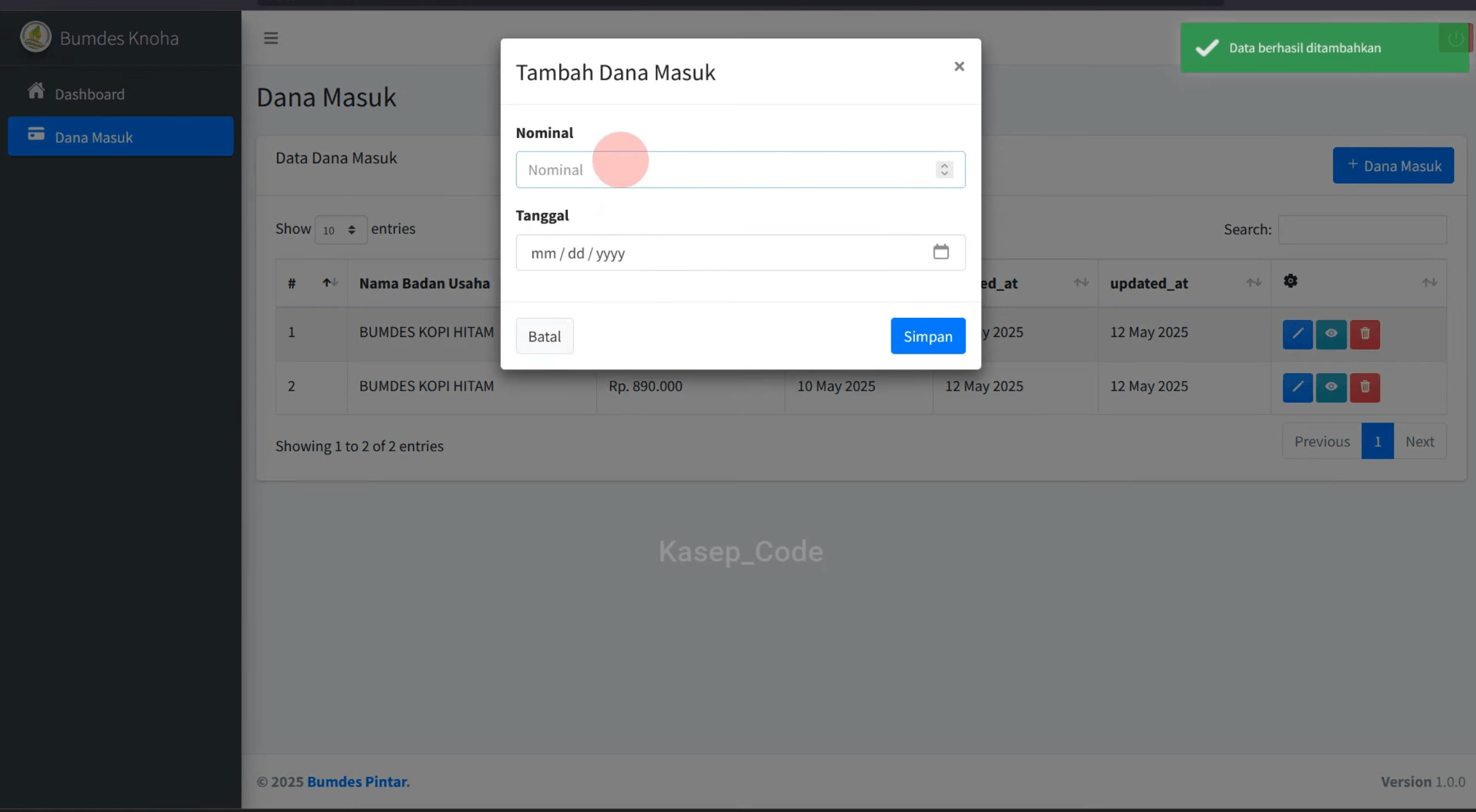Click BUMDES KOPI HITAM in row 2
The width and height of the screenshot is (1476, 812).
pyautogui.click(x=426, y=386)
